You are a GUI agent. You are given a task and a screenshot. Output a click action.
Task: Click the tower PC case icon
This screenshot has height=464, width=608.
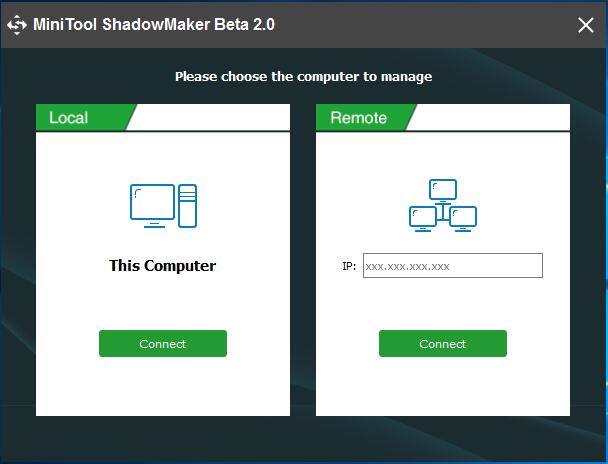188,206
